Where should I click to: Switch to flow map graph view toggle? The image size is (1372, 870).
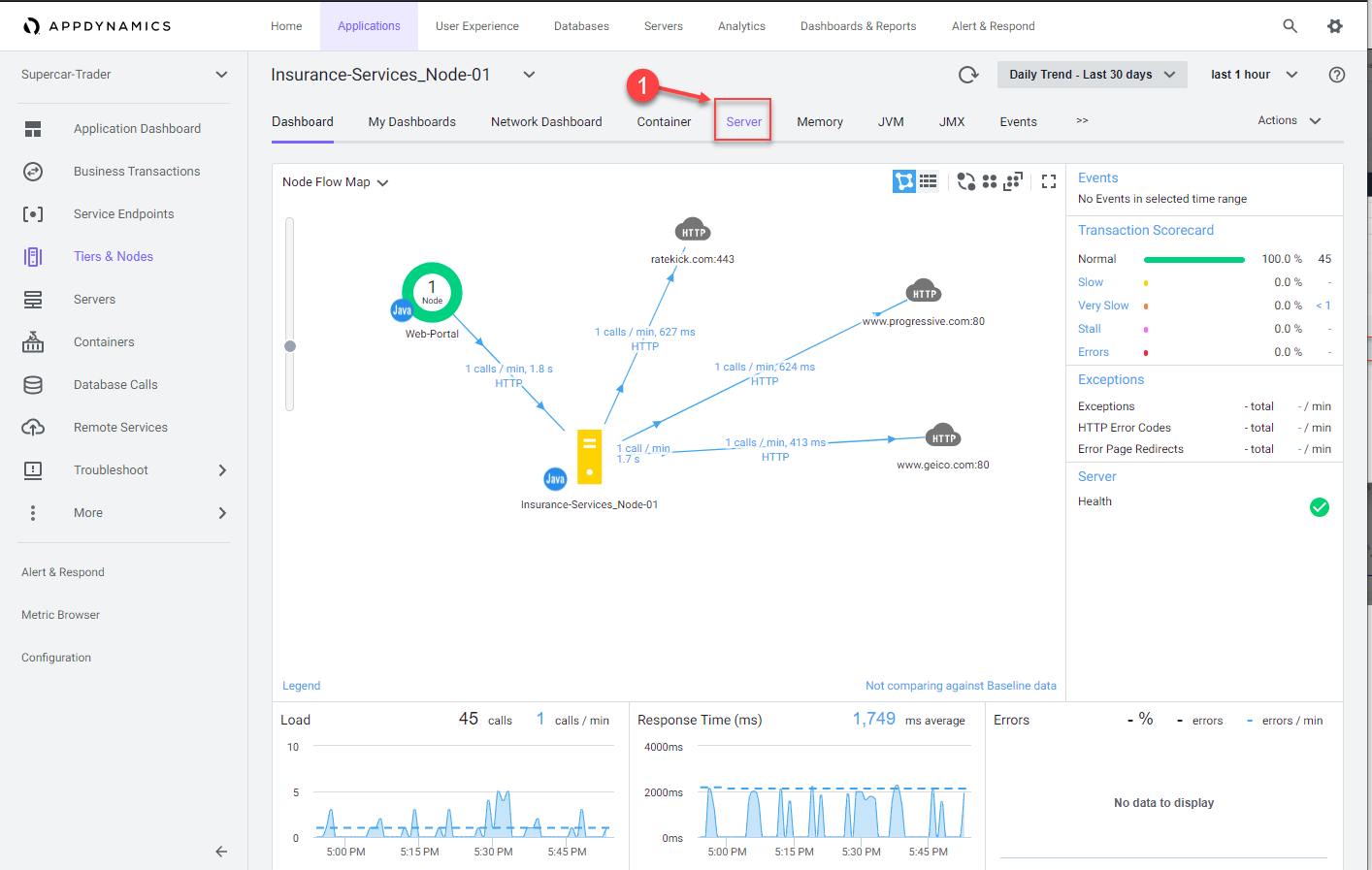pos(904,181)
